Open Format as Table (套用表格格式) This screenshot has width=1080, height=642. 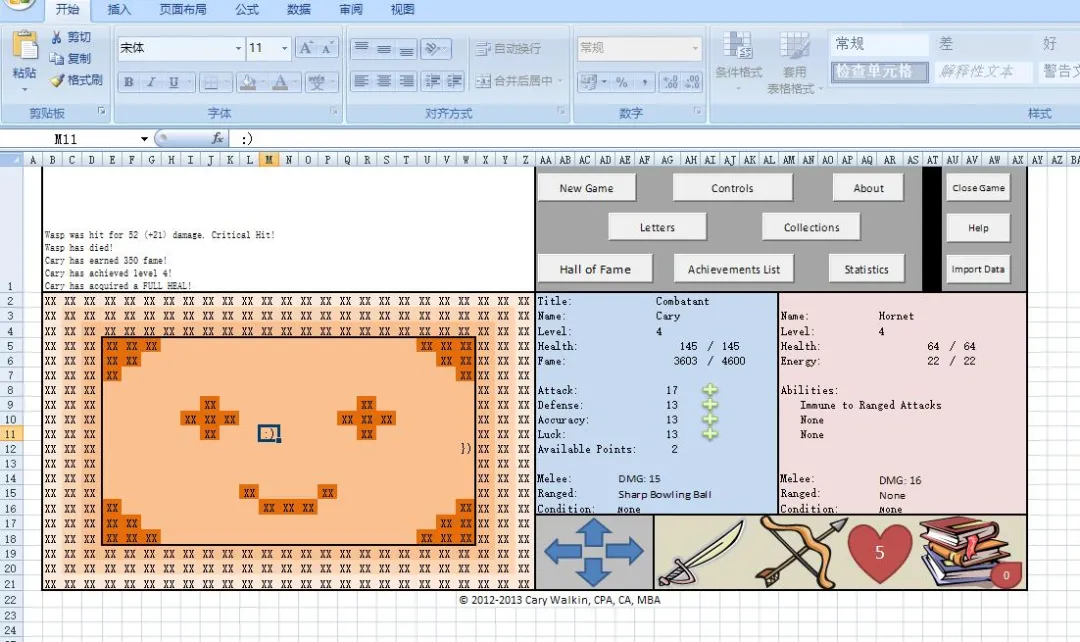pos(794,62)
